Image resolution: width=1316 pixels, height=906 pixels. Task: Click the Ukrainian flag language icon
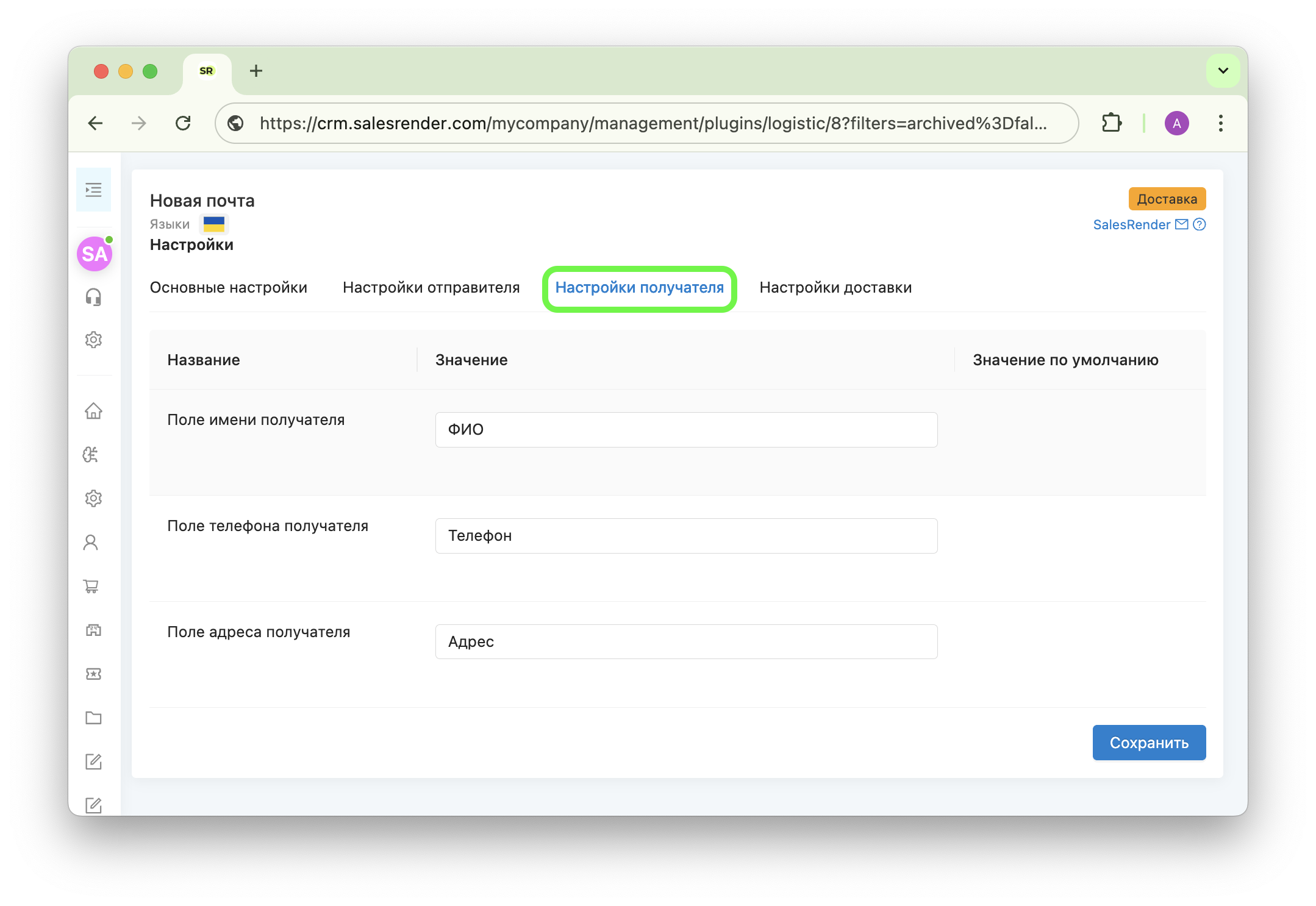(x=214, y=224)
